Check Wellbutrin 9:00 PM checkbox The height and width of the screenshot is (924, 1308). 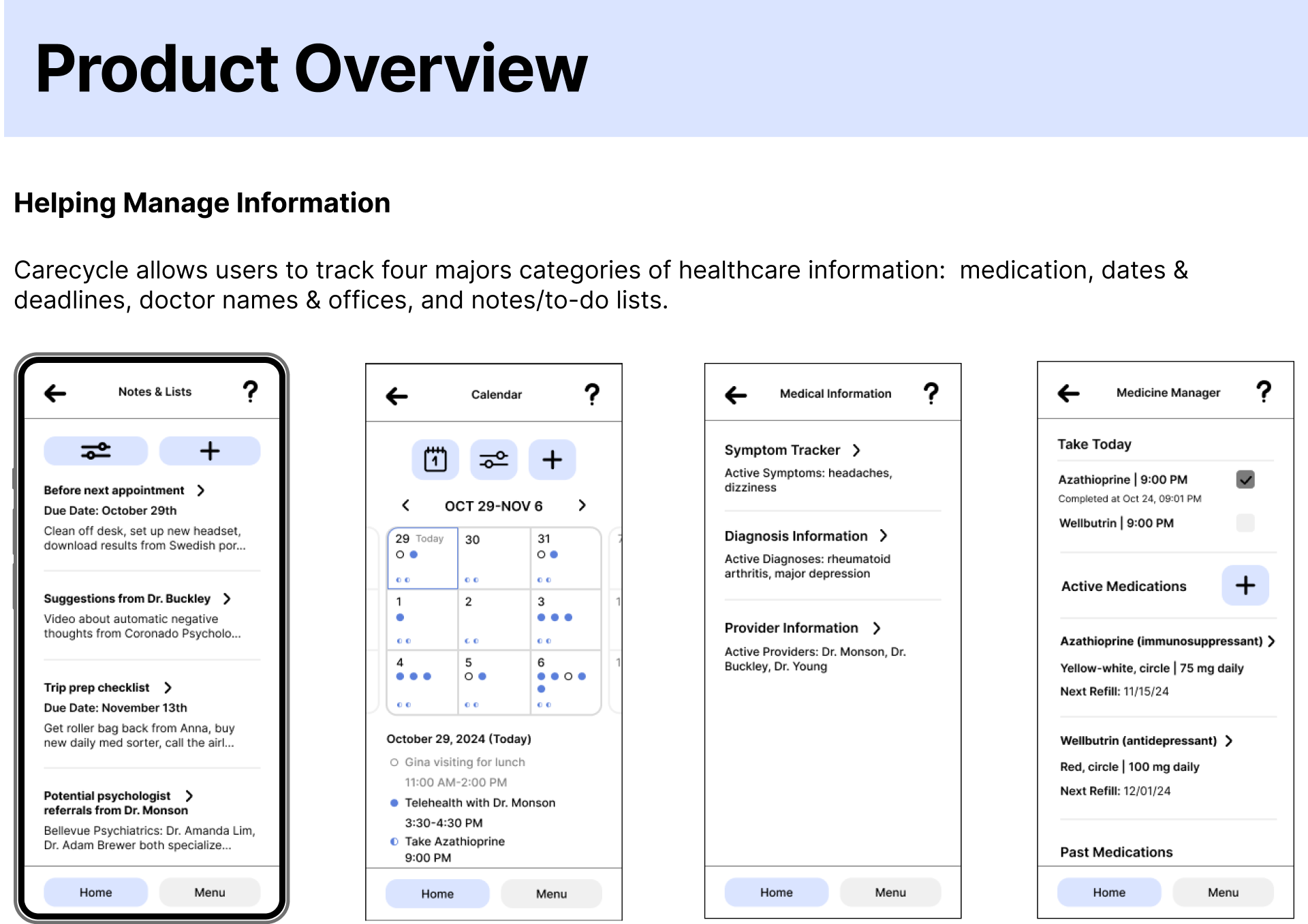click(x=1245, y=523)
